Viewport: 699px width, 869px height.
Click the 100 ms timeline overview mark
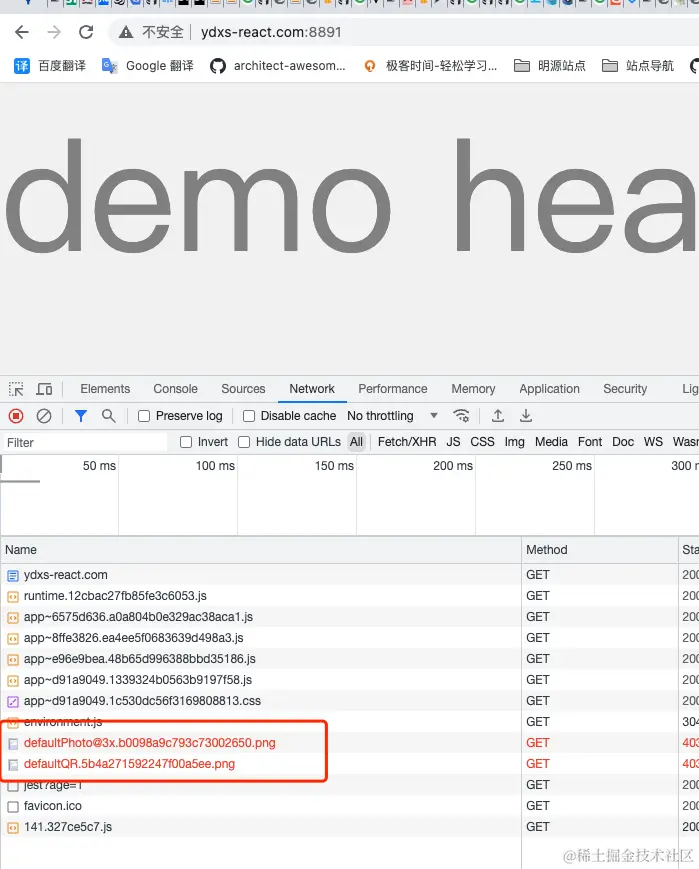click(215, 466)
